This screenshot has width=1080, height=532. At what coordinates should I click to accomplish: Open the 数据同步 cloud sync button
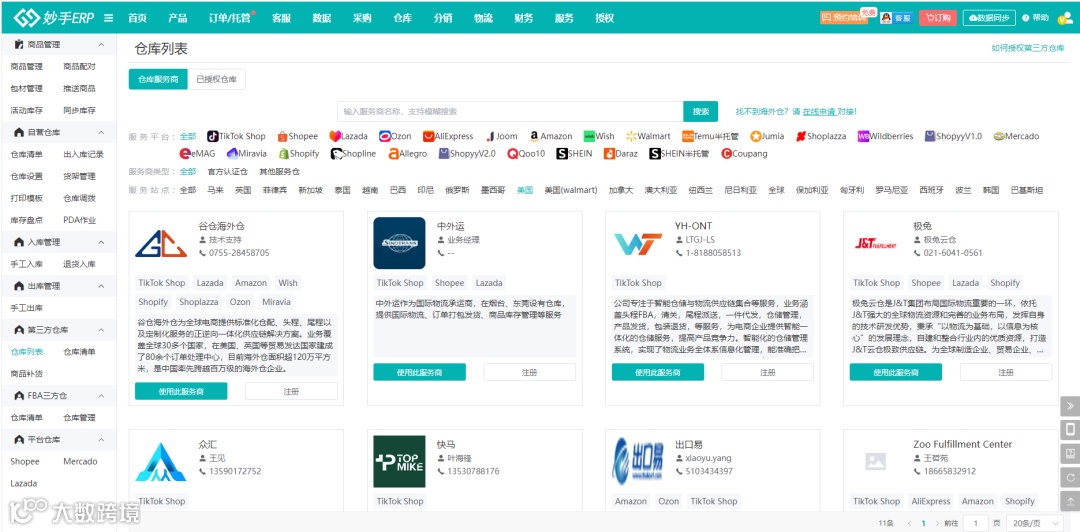click(989, 18)
